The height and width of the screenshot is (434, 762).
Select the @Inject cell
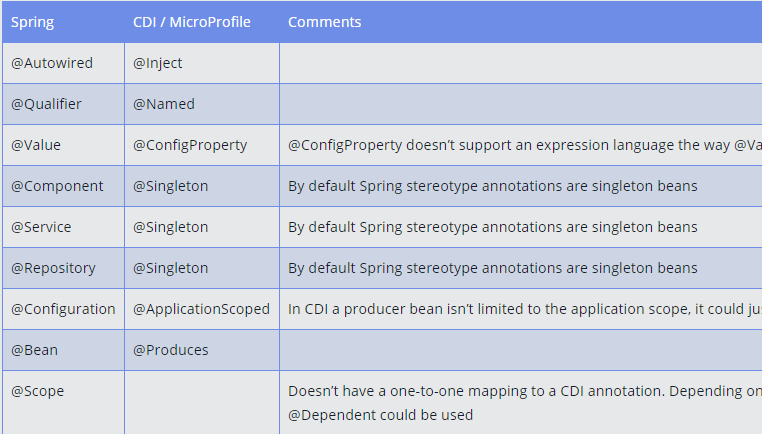click(202, 63)
